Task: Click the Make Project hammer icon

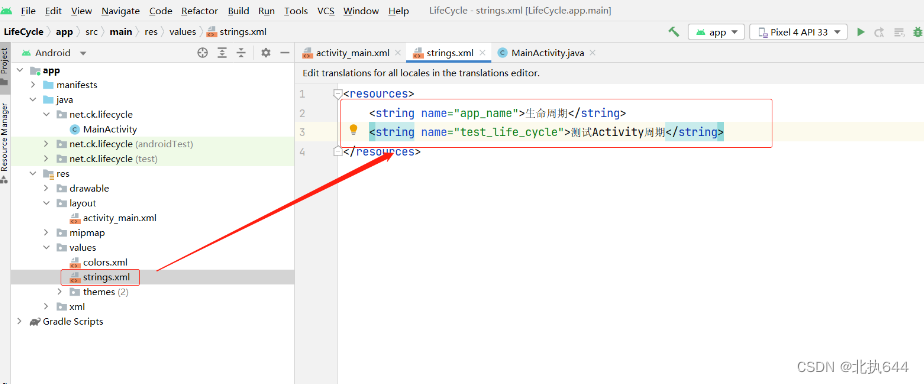Action: 674,32
